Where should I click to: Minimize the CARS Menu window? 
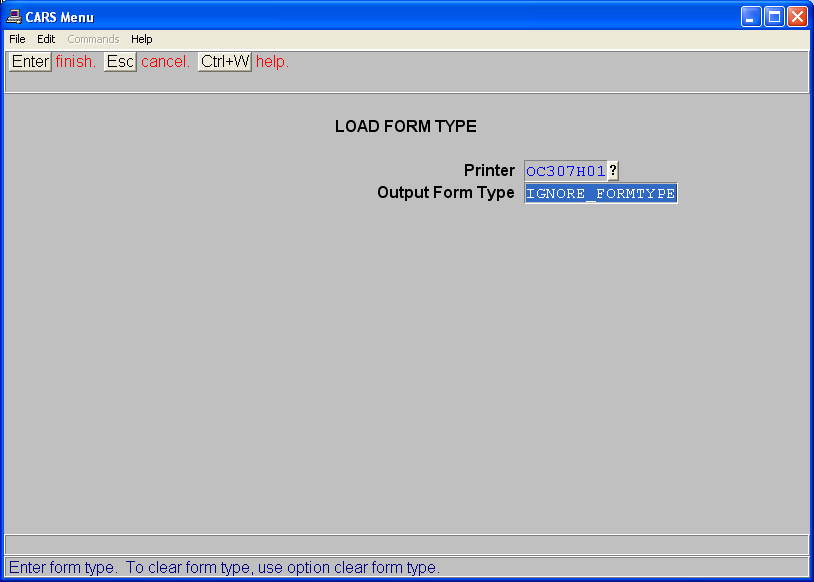(751, 17)
